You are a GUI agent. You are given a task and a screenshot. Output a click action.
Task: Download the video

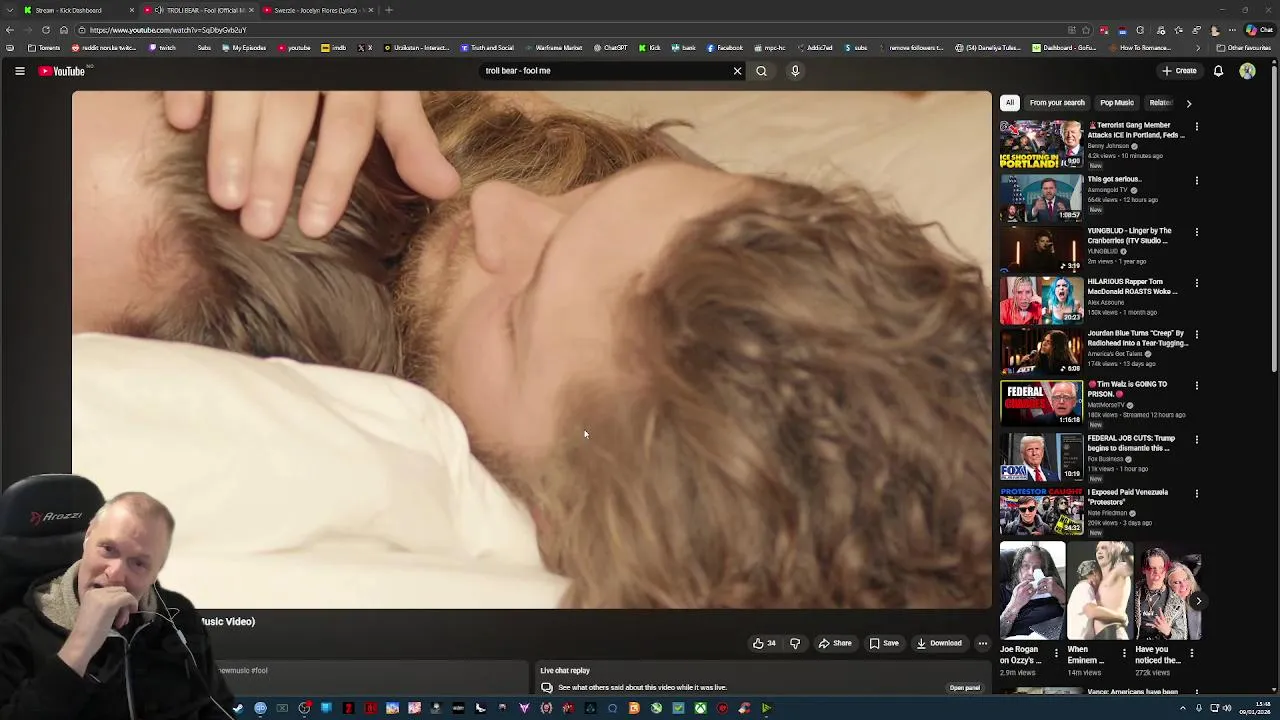click(x=939, y=643)
